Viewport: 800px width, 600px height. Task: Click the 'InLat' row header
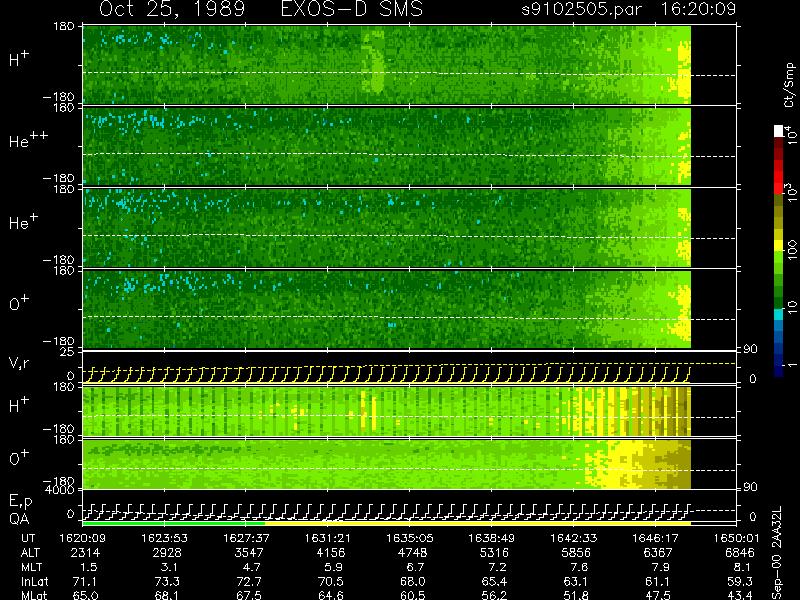pyautogui.click(x=34, y=581)
